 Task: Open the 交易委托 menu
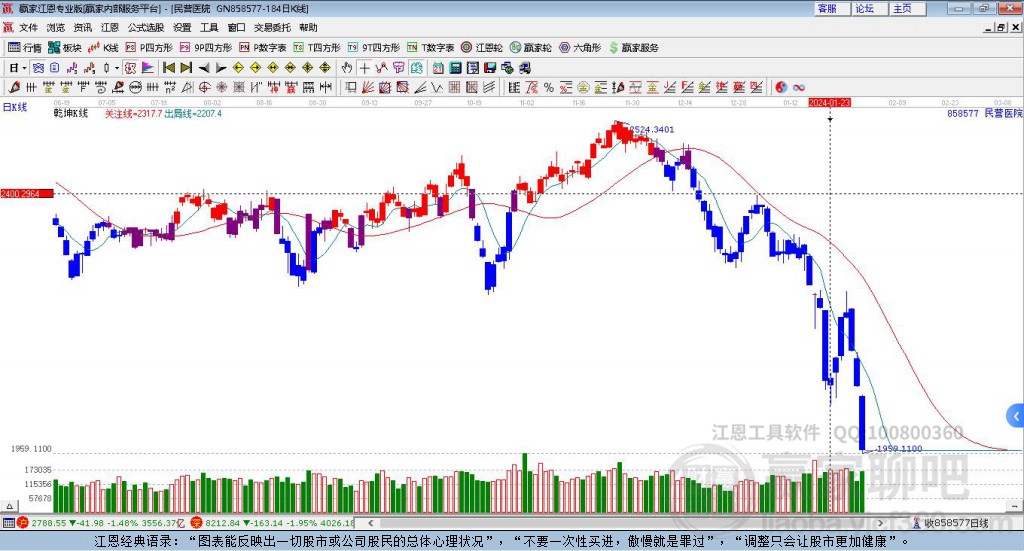click(272, 27)
